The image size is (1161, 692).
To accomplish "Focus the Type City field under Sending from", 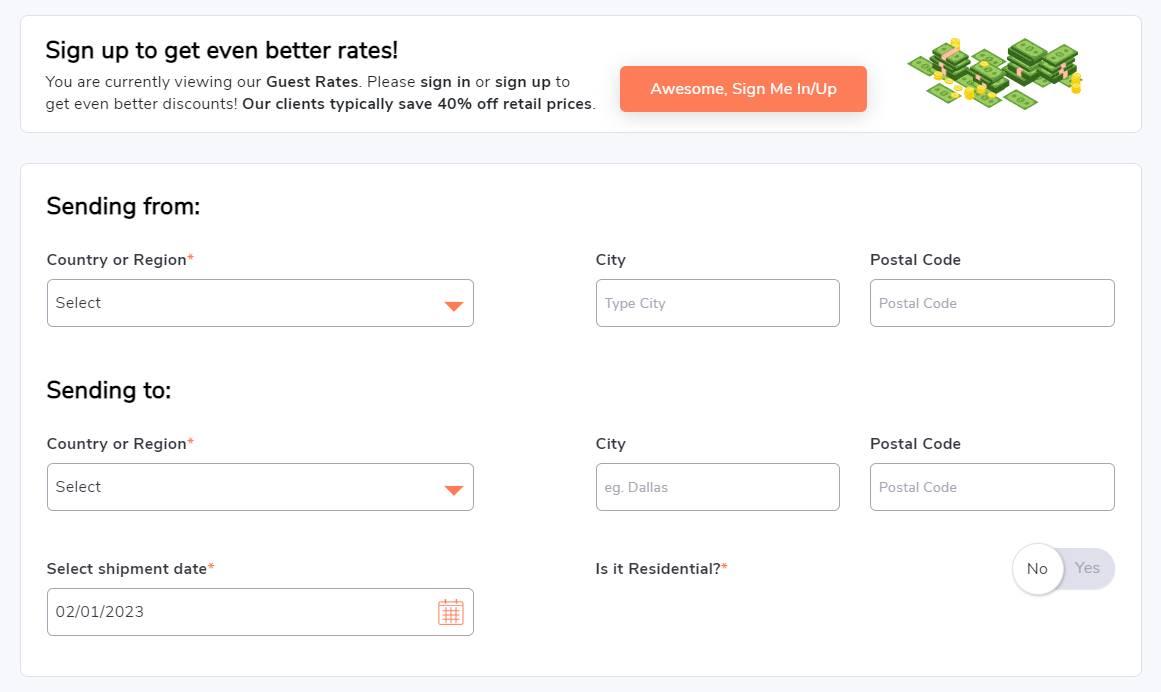I will pyautogui.click(x=717, y=303).
